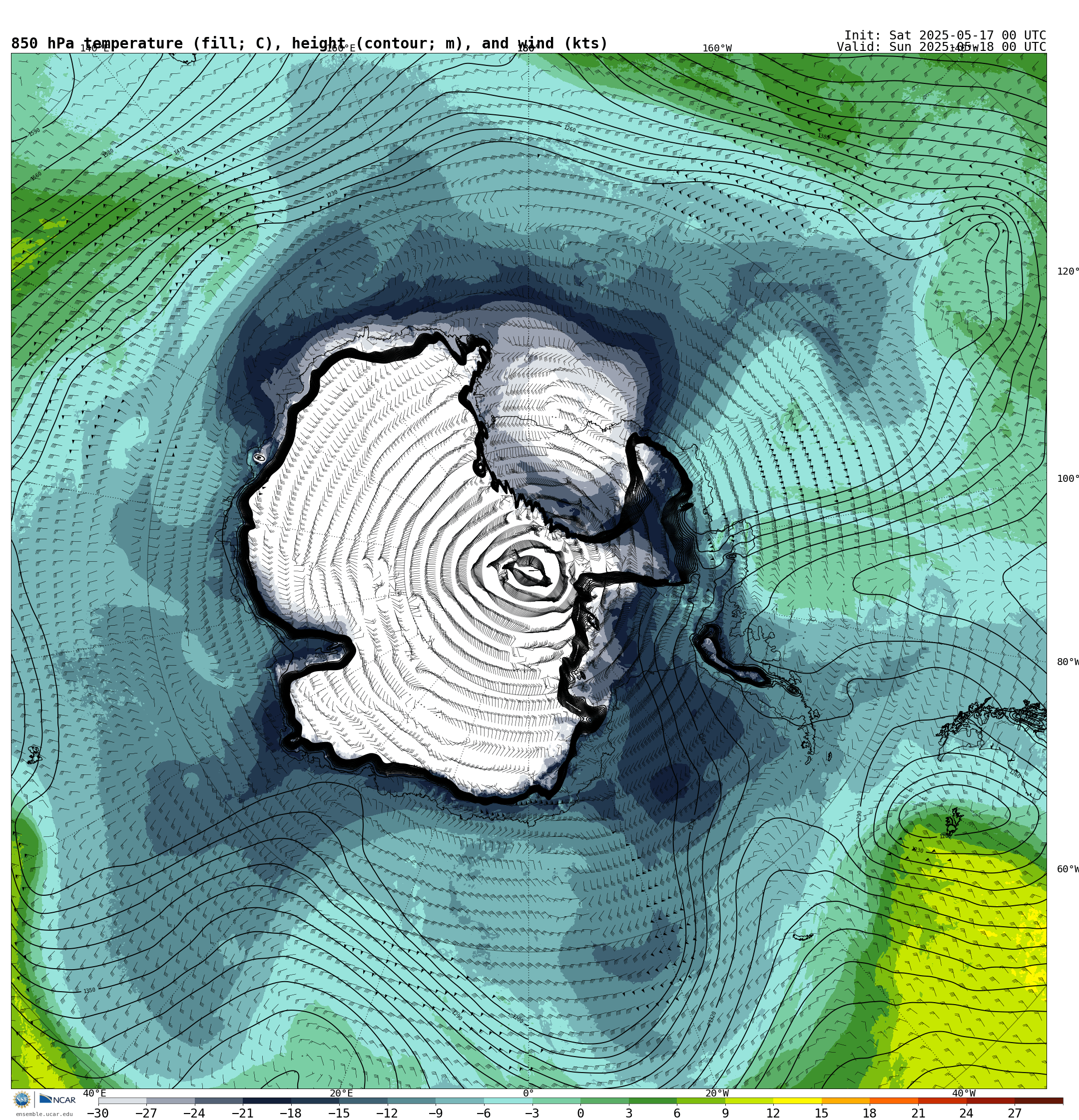Select the 850 hPa temperature title text
The width and height of the screenshot is (1079, 1120).
(309, 43)
